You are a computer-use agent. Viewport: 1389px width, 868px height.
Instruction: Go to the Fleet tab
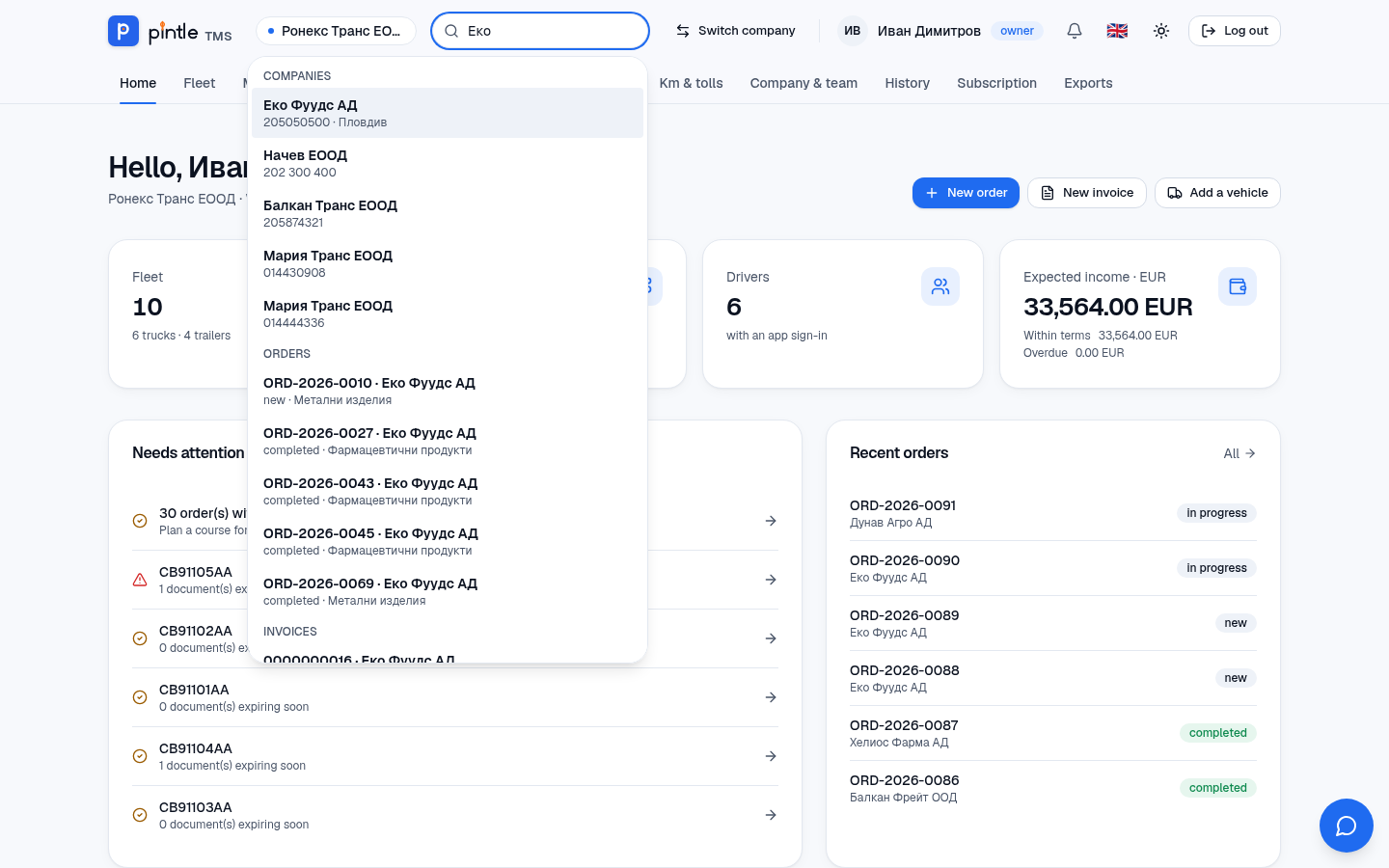[200, 83]
